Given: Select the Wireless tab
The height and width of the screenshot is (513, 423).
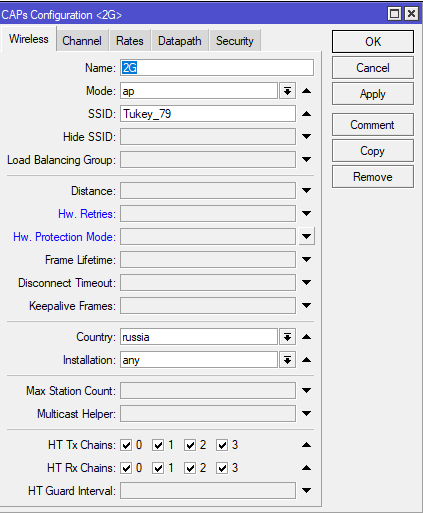Looking at the screenshot, I should click(x=29, y=39).
